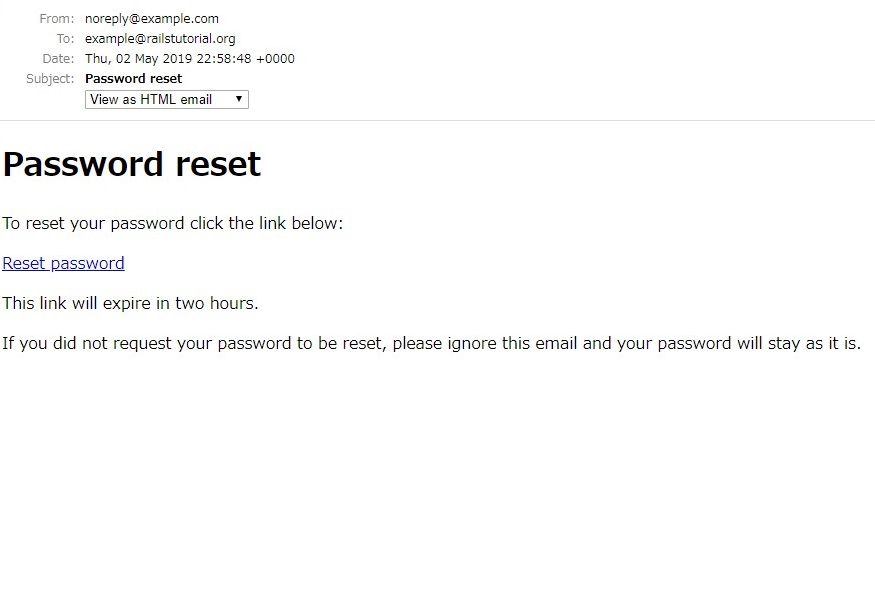The width and height of the screenshot is (875, 597).
Task: Click the sender address noreply@example.com
Action: coord(151,18)
